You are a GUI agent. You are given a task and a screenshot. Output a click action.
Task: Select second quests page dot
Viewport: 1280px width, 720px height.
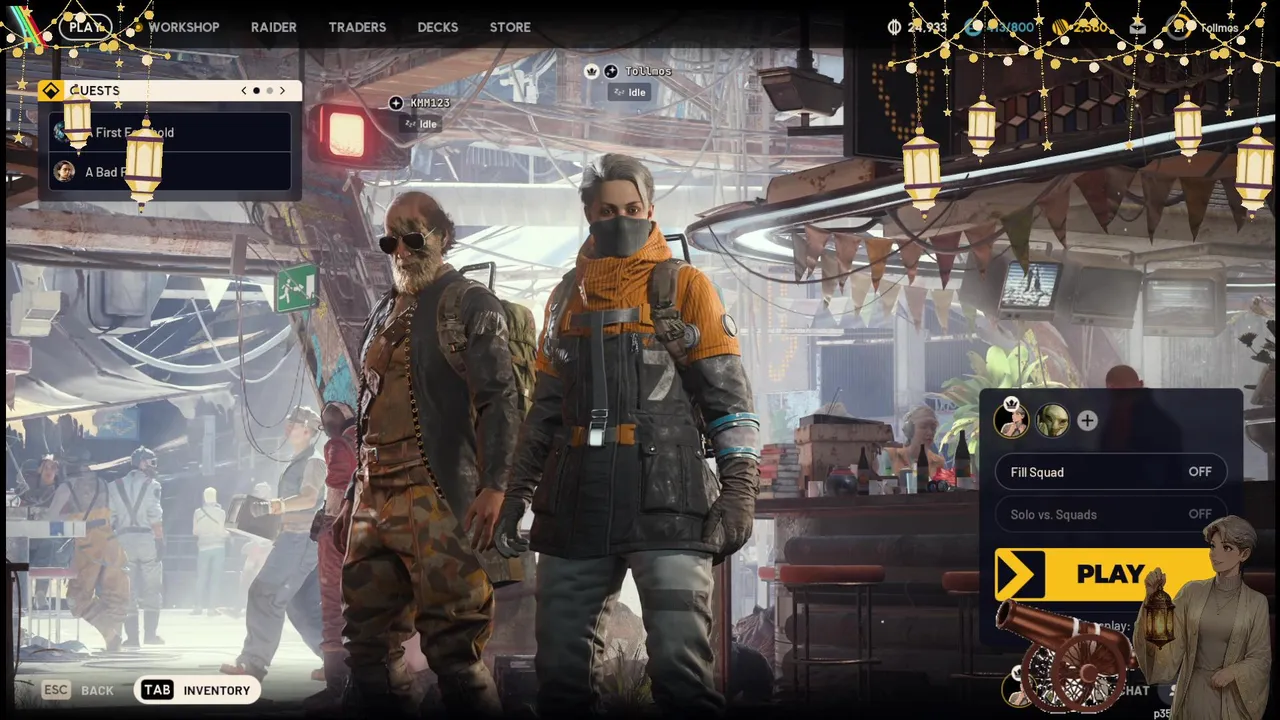[x=269, y=90]
